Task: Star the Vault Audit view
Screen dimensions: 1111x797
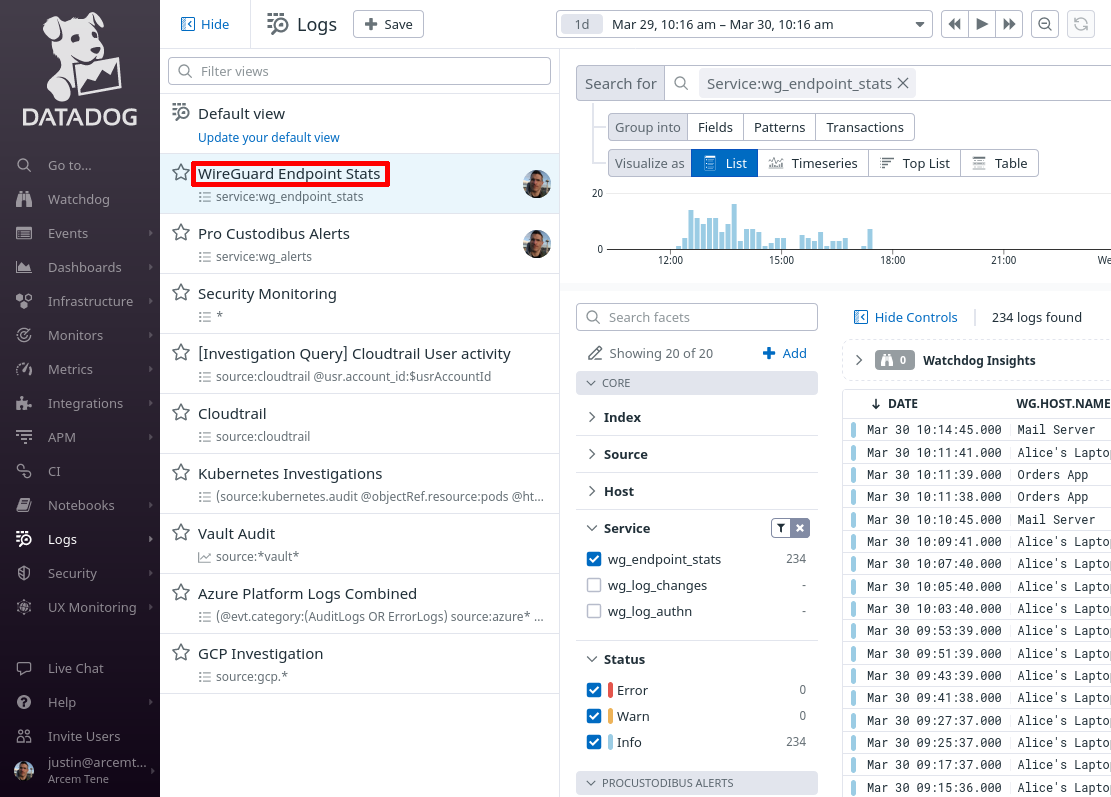Action: pyautogui.click(x=181, y=532)
